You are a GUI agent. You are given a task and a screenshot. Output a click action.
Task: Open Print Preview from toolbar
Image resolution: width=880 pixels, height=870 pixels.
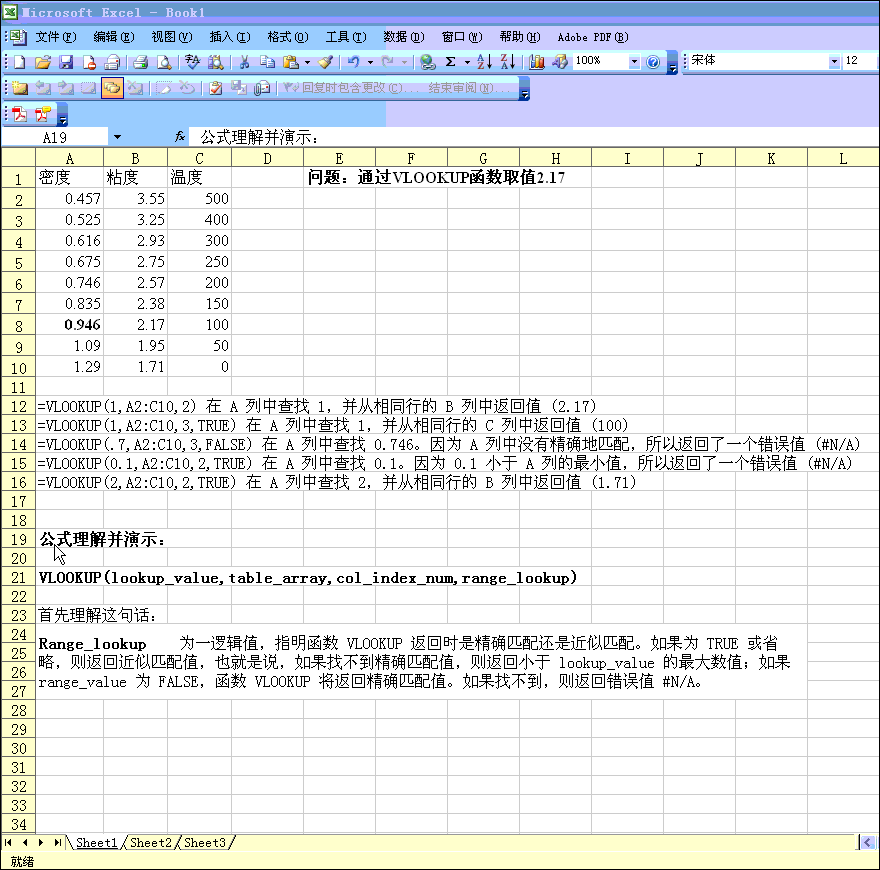(x=165, y=62)
